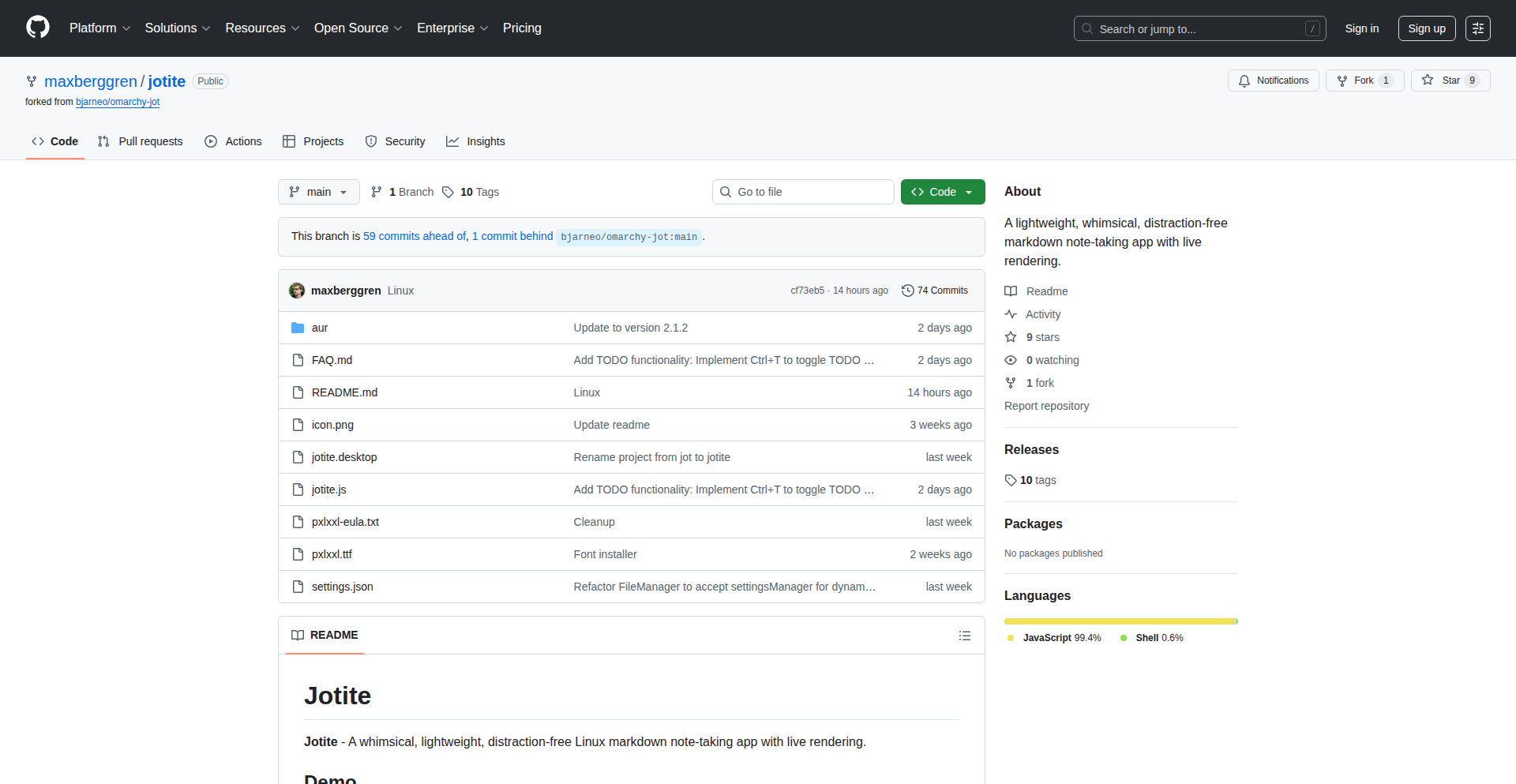This screenshot has height=784, width=1516.
Task: Click maxberggren's avatar image
Action: pyautogui.click(x=297, y=291)
